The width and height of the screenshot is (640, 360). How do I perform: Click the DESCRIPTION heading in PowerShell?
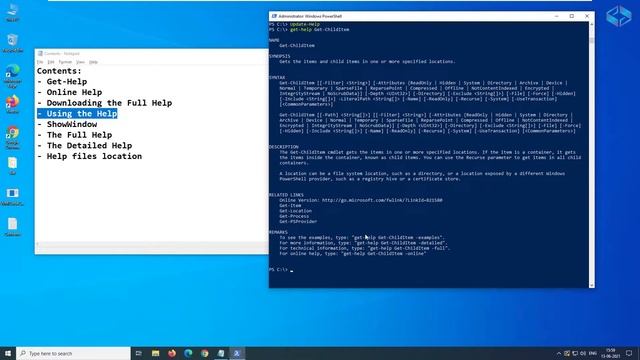pos(283,147)
